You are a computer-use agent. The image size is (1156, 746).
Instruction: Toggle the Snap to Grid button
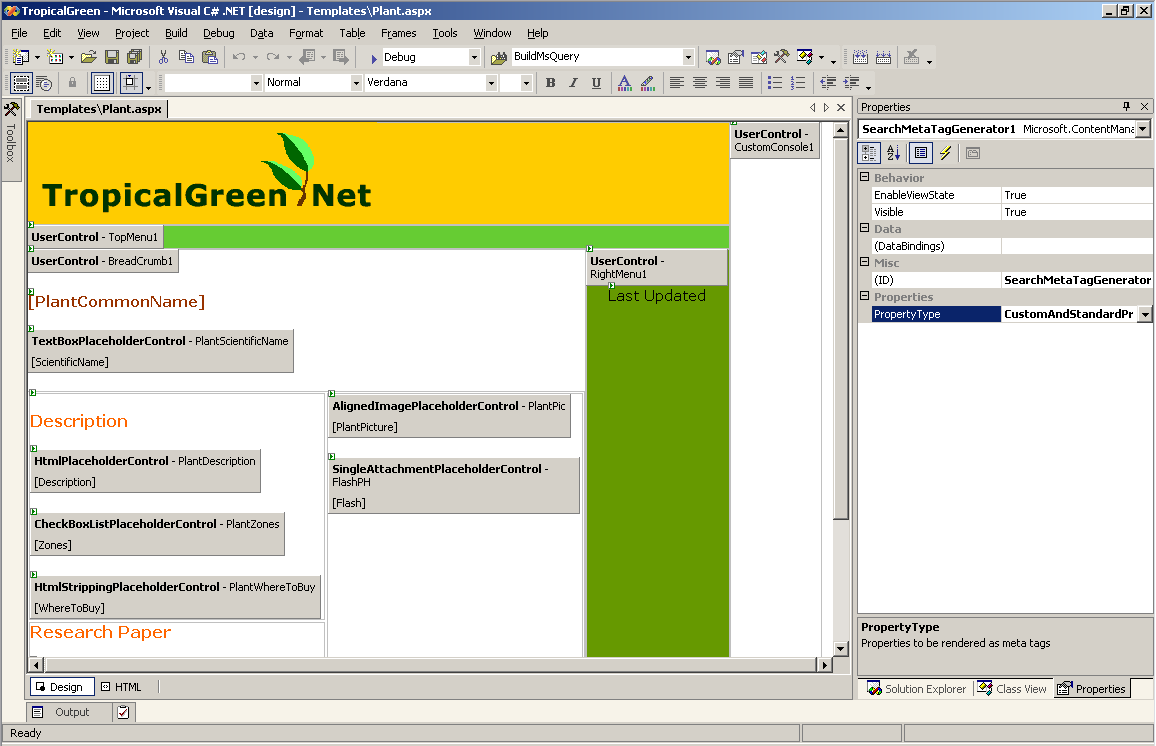(130, 83)
